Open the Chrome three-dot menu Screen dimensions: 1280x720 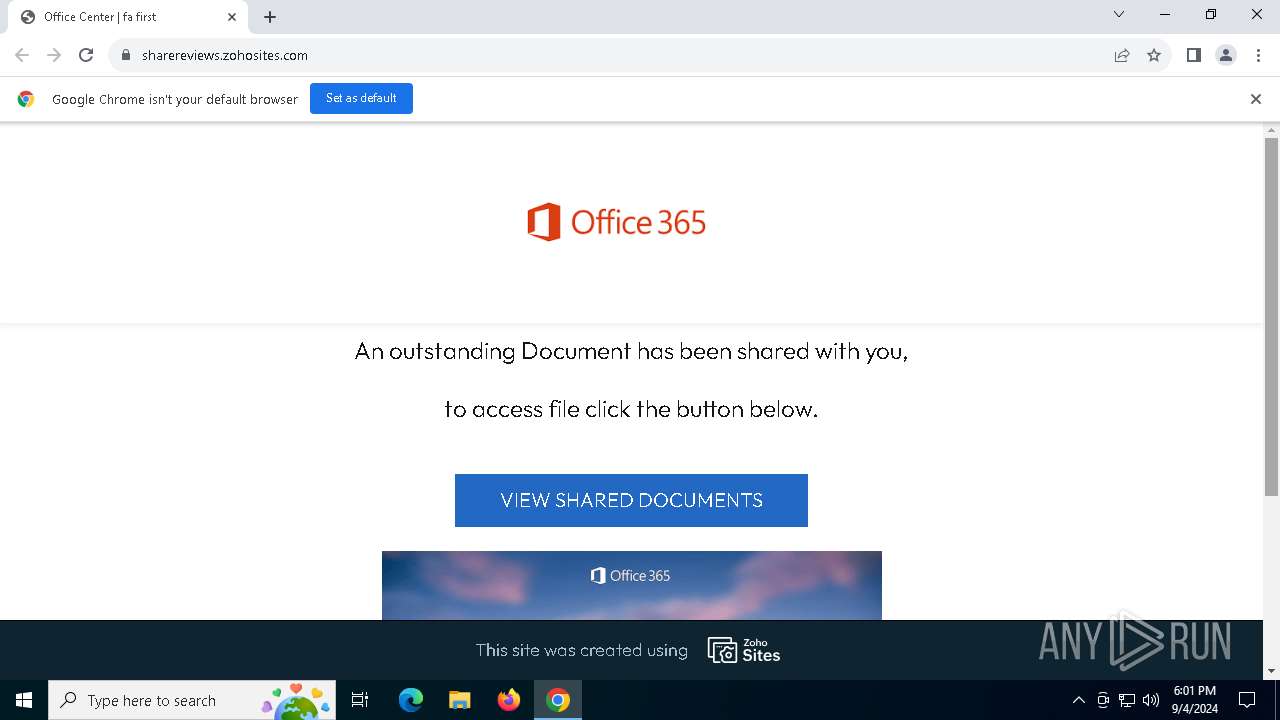point(1257,55)
